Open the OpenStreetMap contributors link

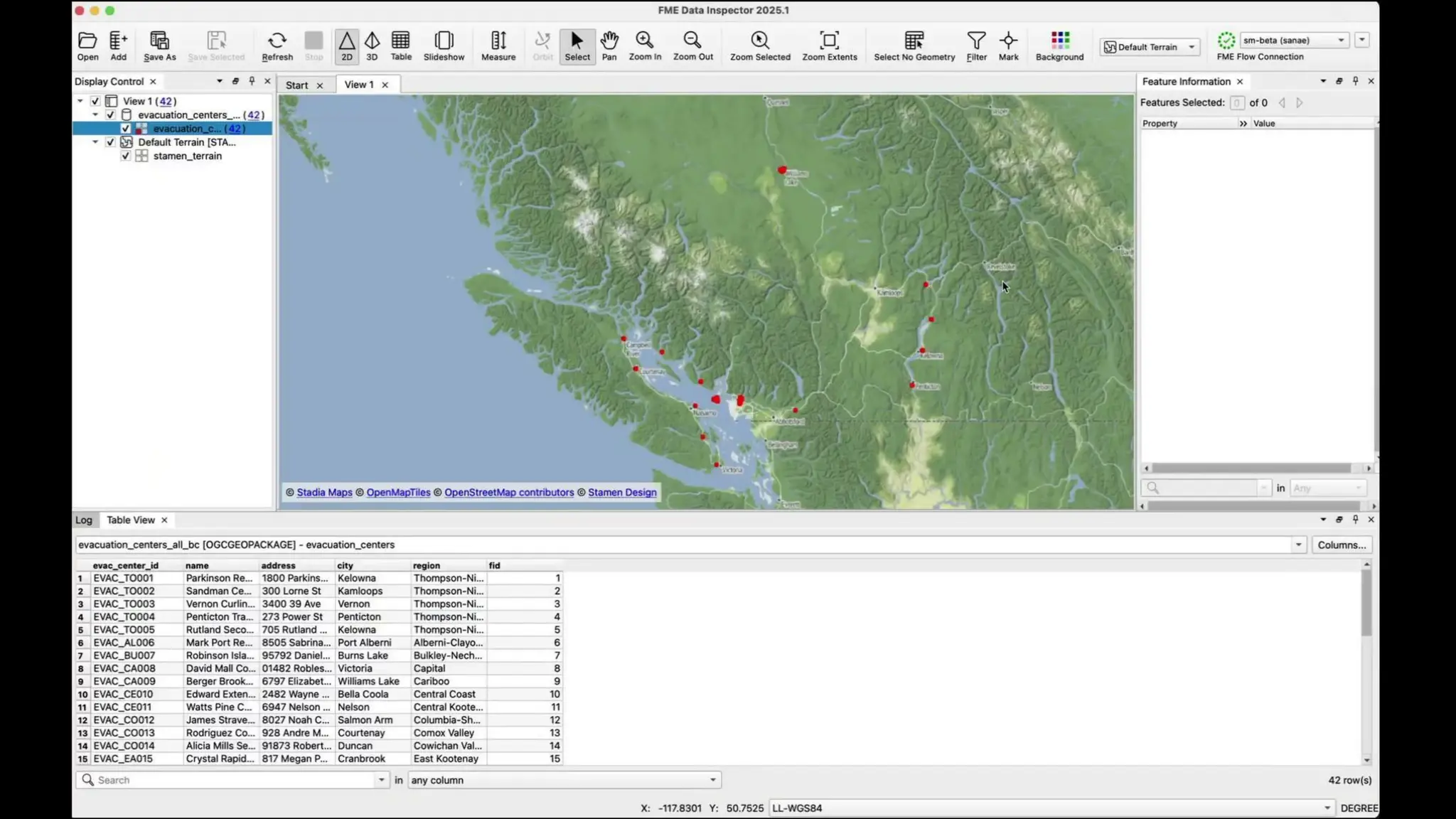click(x=508, y=492)
